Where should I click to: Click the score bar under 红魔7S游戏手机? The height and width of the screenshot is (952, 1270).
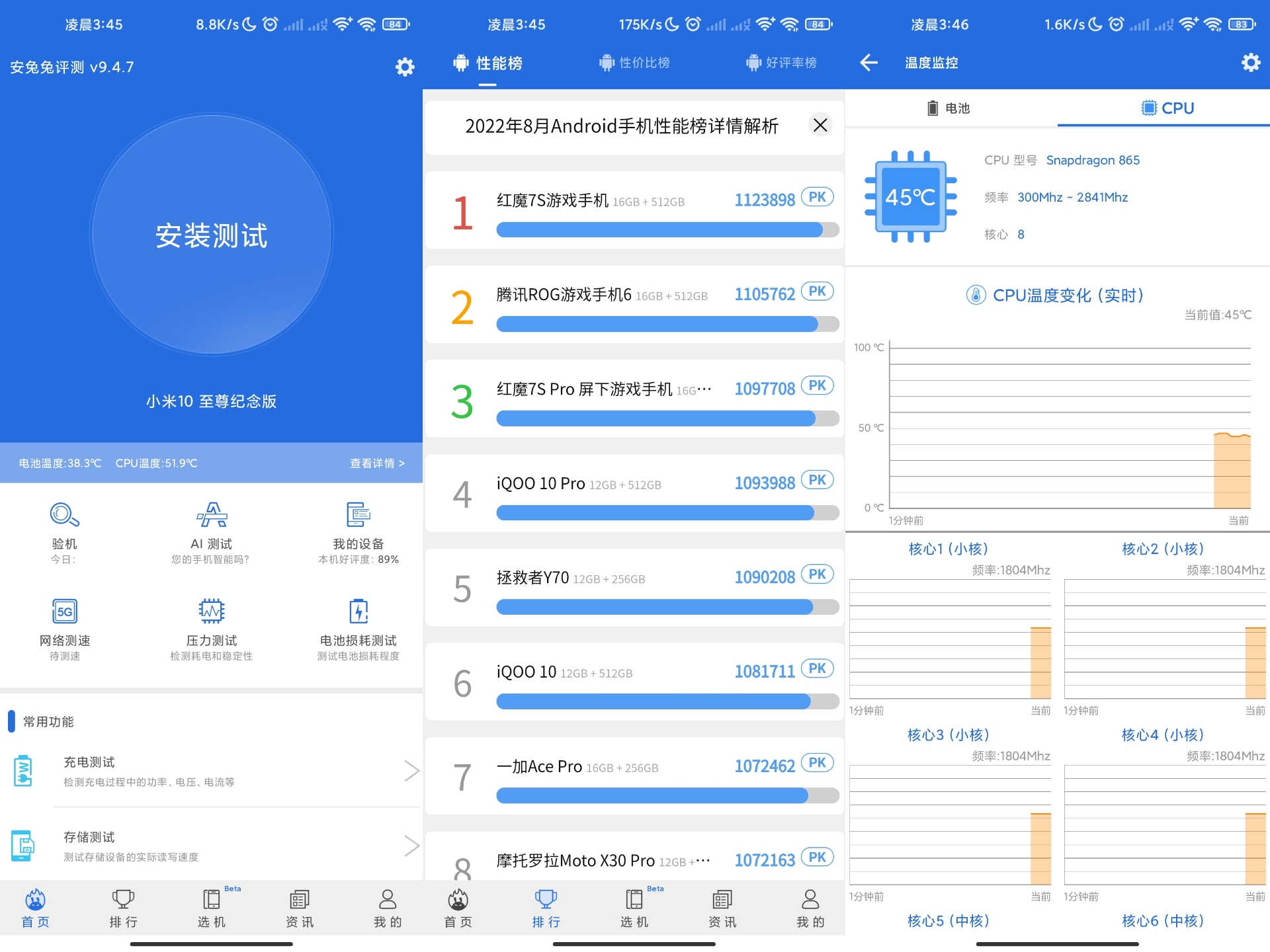click(667, 229)
